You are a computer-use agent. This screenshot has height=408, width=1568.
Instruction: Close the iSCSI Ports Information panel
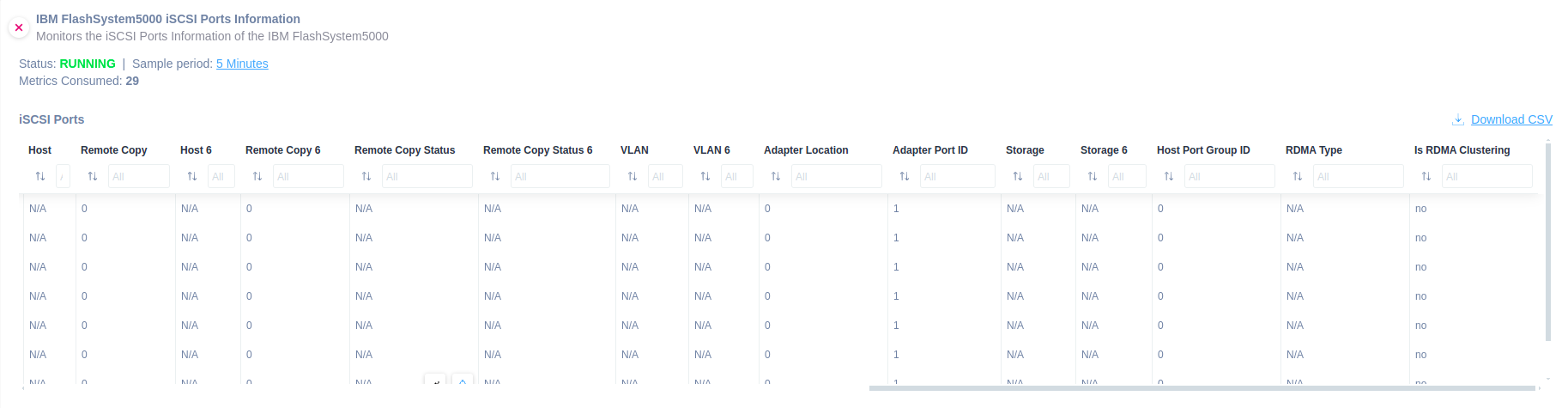19,27
